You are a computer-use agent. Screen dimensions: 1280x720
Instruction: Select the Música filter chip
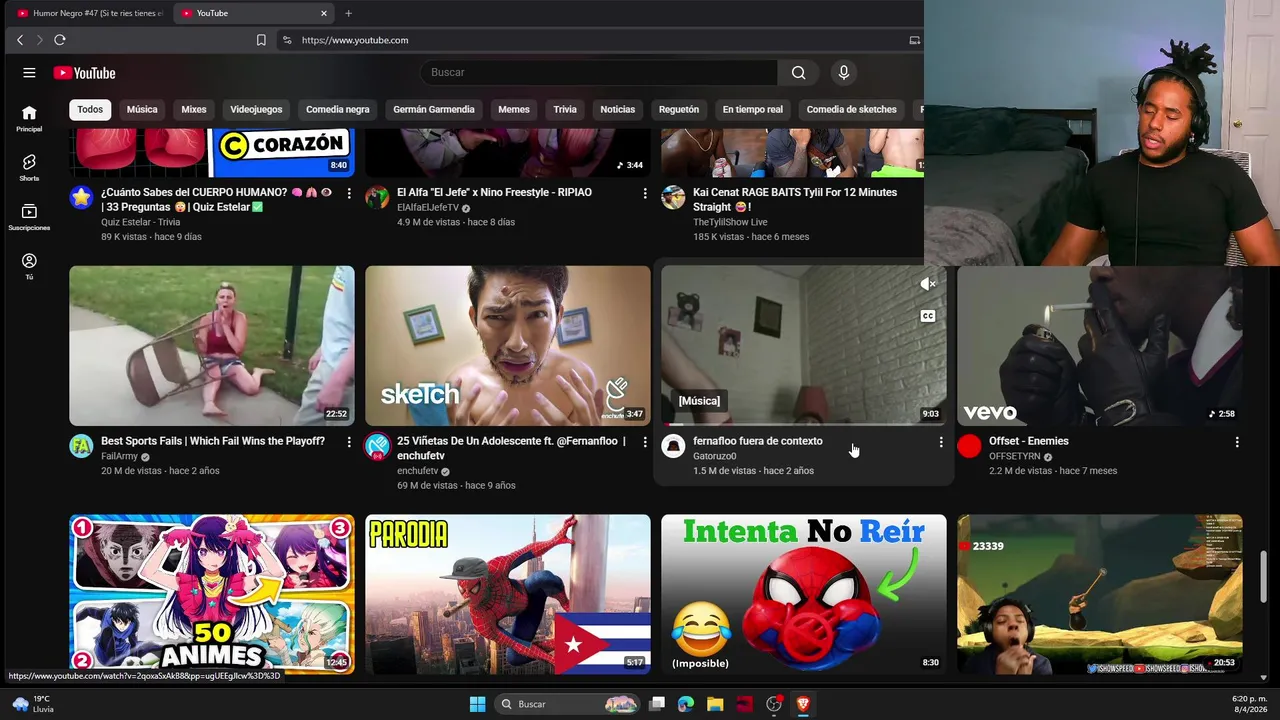pos(142,109)
